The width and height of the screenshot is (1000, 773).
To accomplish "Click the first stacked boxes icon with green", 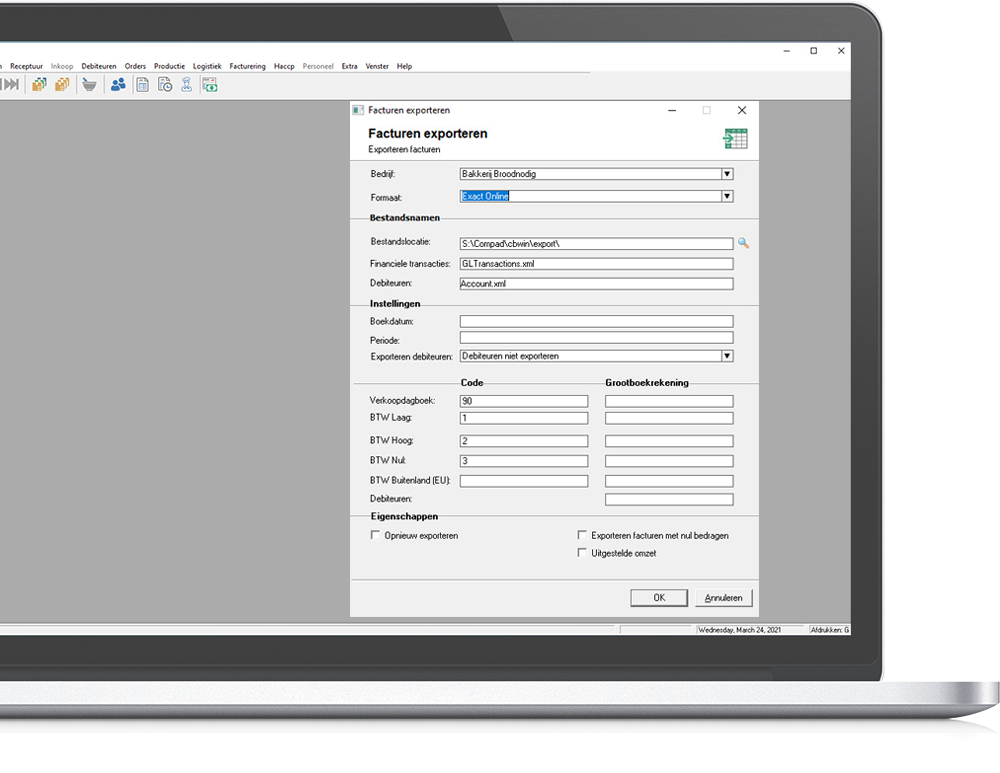I will click(x=39, y=84).
